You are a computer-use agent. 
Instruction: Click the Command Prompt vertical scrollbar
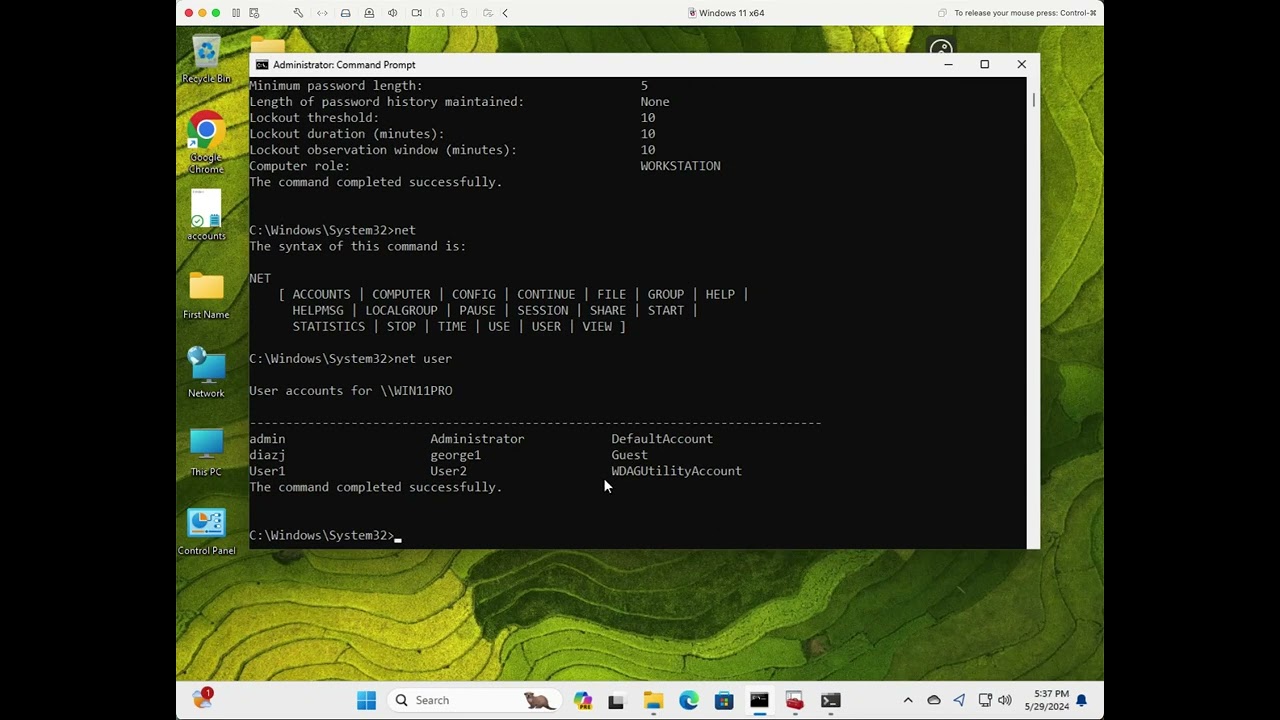click(x=1033, y=312)
